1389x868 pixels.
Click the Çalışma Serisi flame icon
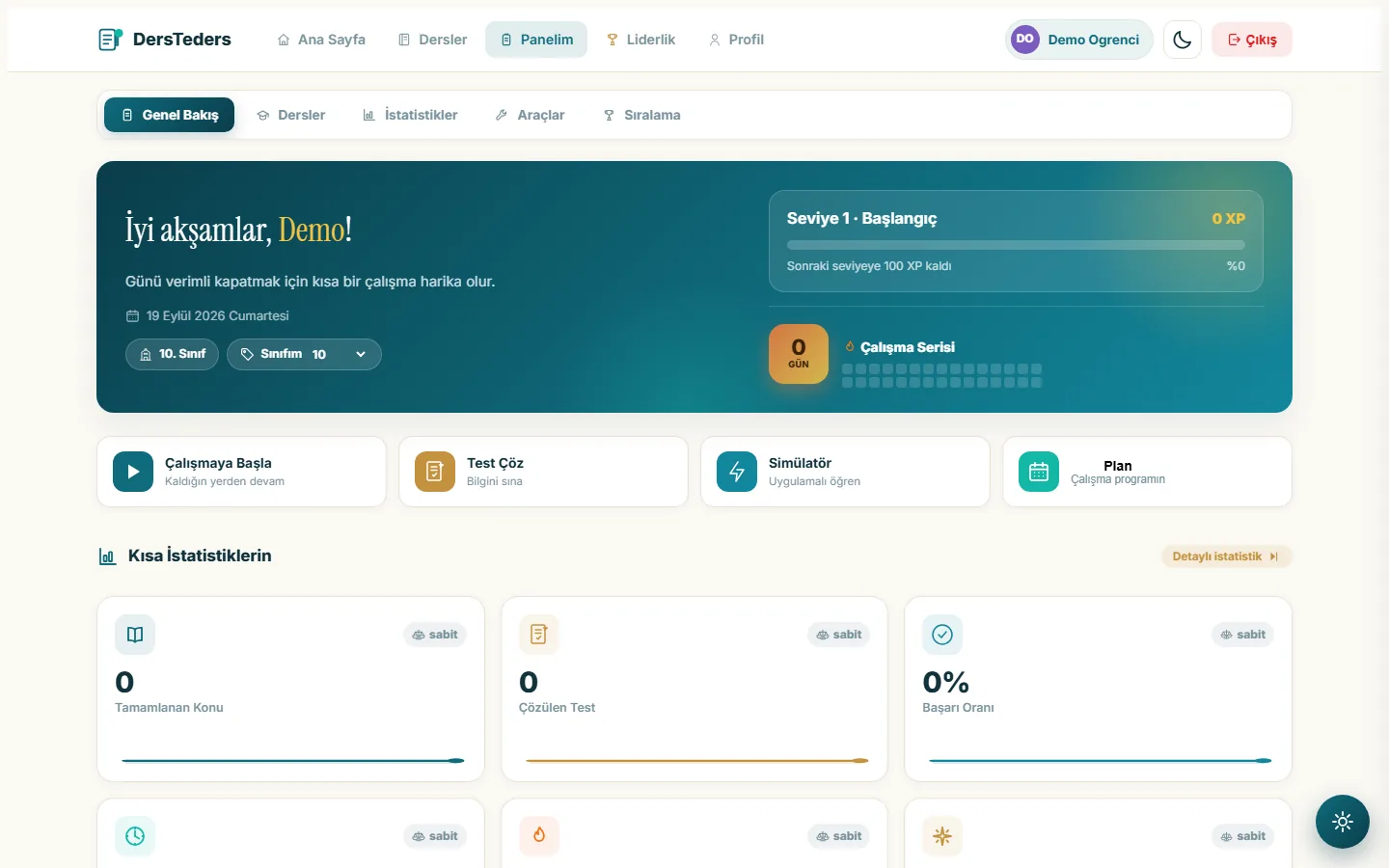[850, 347]
